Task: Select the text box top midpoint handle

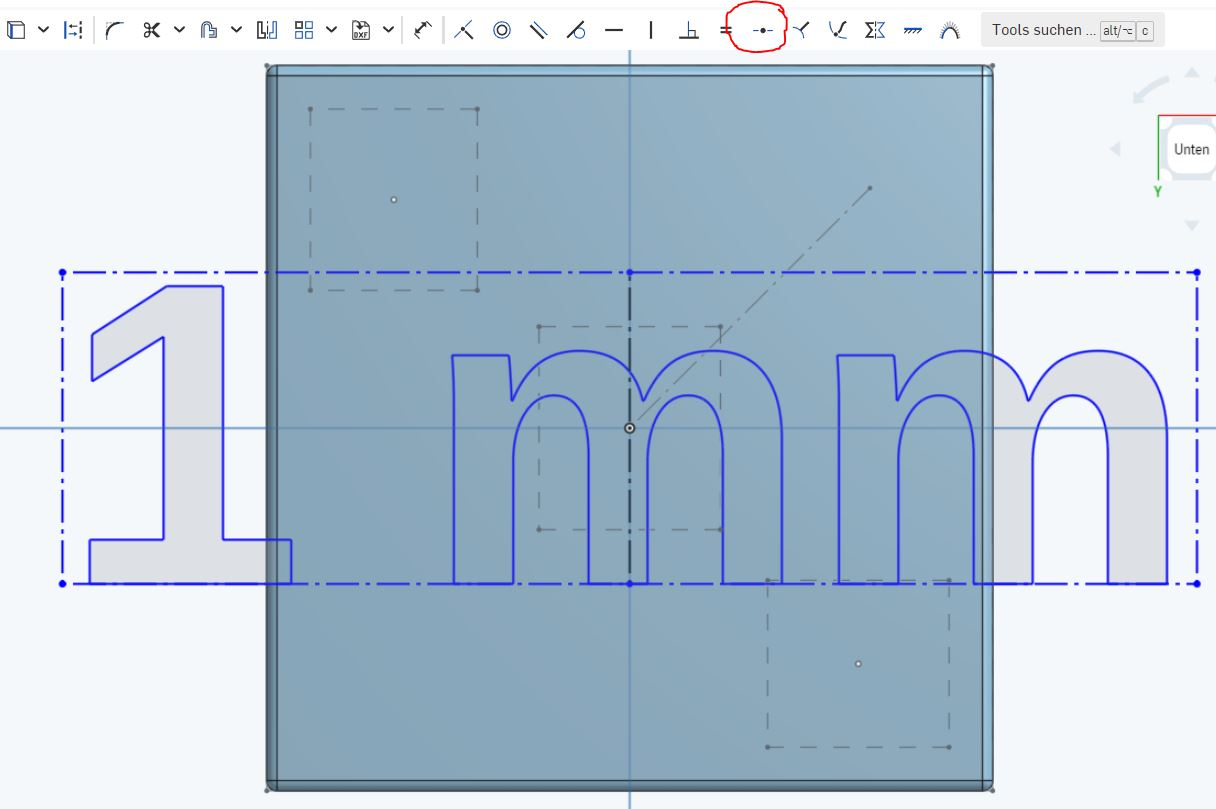Action: [x=629, y=272]
